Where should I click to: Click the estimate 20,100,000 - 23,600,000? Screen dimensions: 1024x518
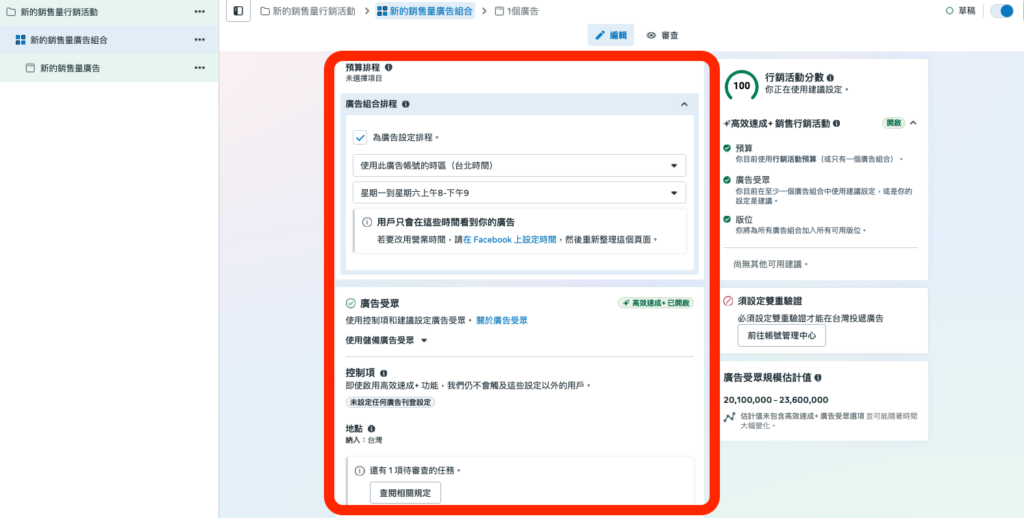pyautogui.click(x=776, y=400)
